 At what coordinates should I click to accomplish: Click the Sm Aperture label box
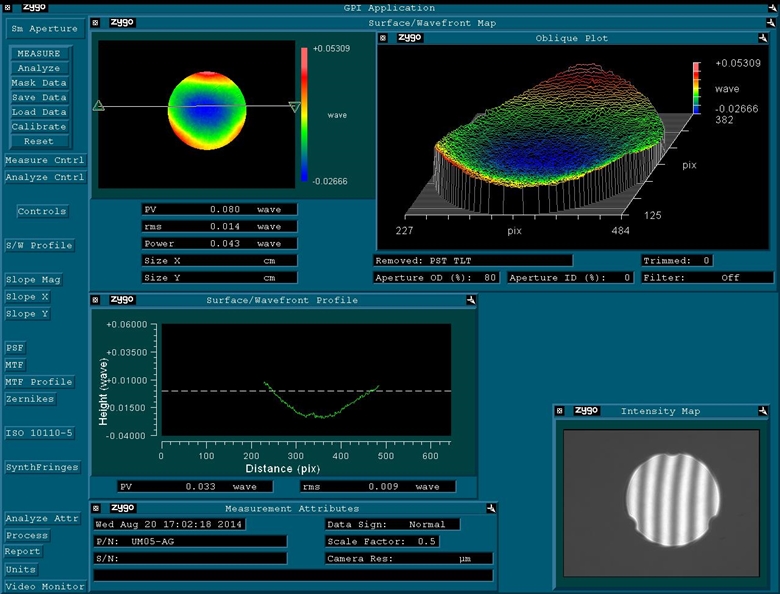click(x=45, y=29)
